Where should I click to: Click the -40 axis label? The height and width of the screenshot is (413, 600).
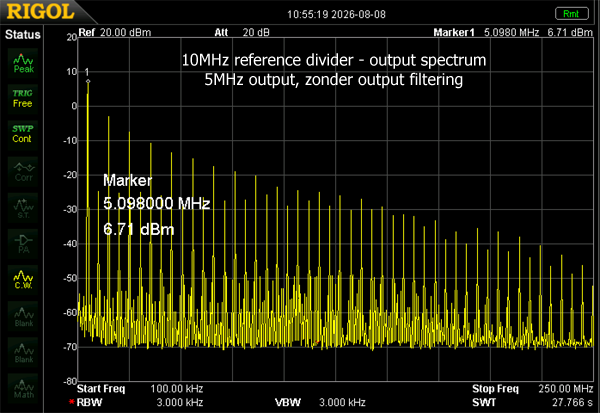click(70, 244)
